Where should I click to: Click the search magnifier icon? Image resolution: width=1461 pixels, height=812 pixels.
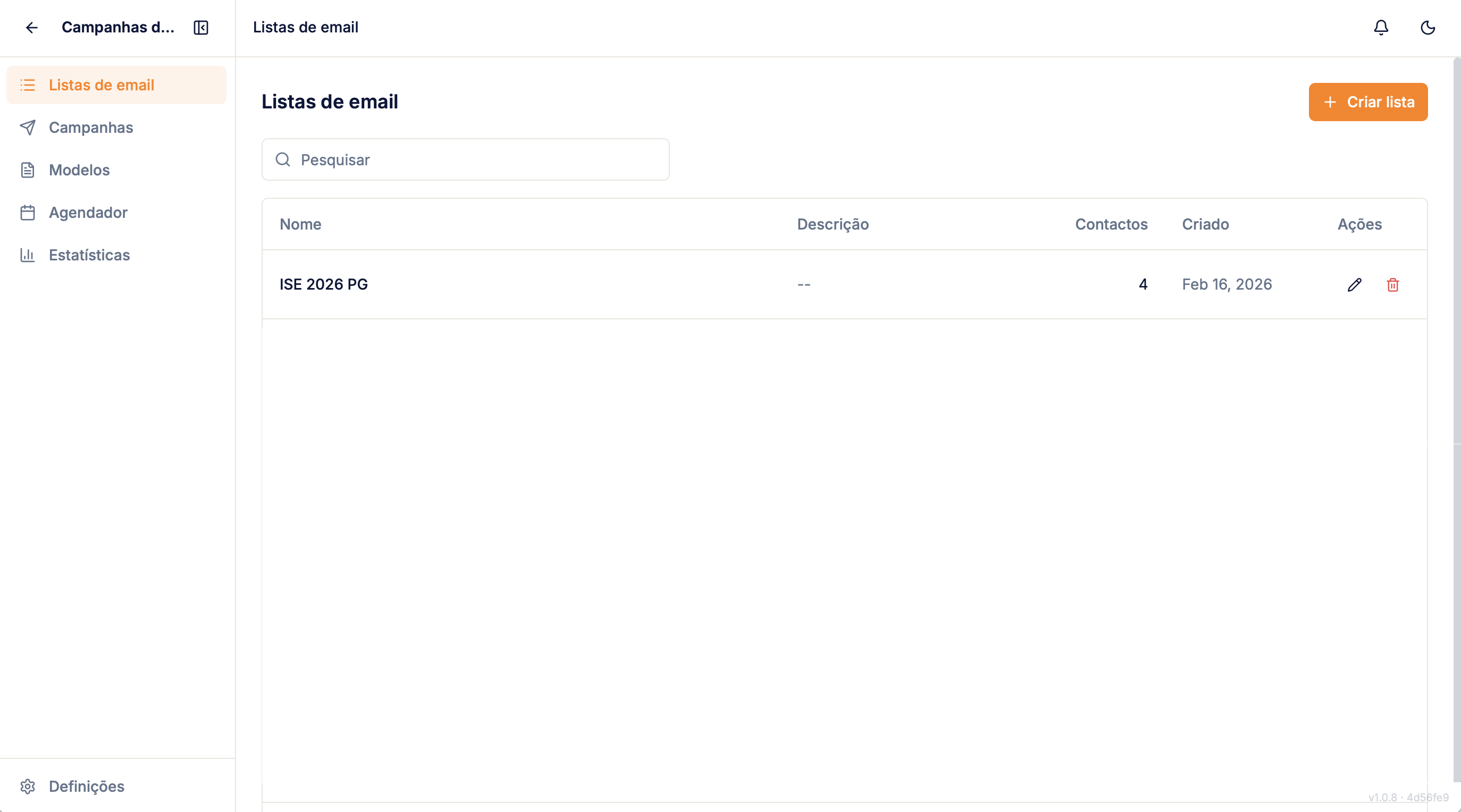[x=283, y=160]
